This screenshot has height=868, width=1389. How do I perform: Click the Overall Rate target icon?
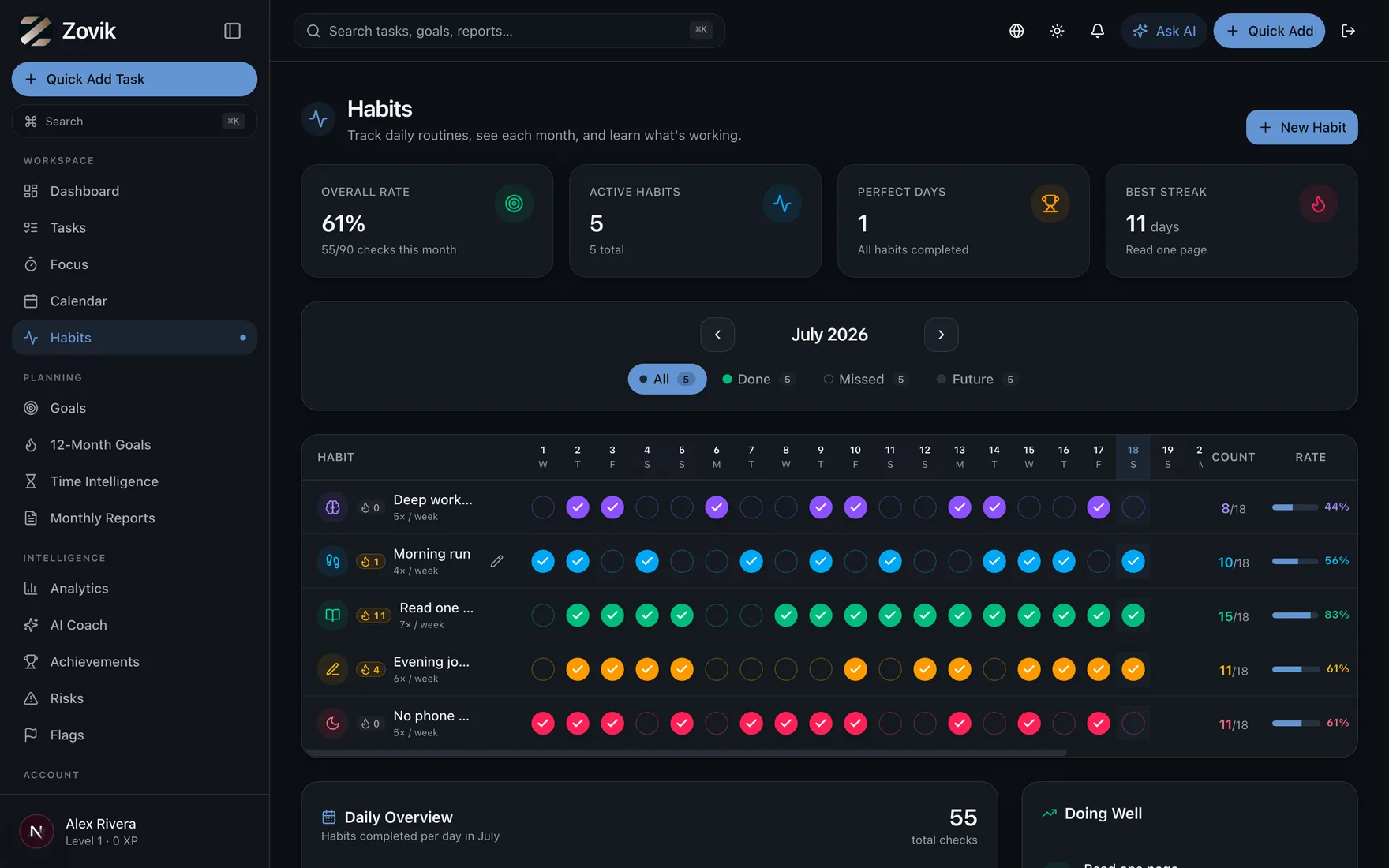514,204
